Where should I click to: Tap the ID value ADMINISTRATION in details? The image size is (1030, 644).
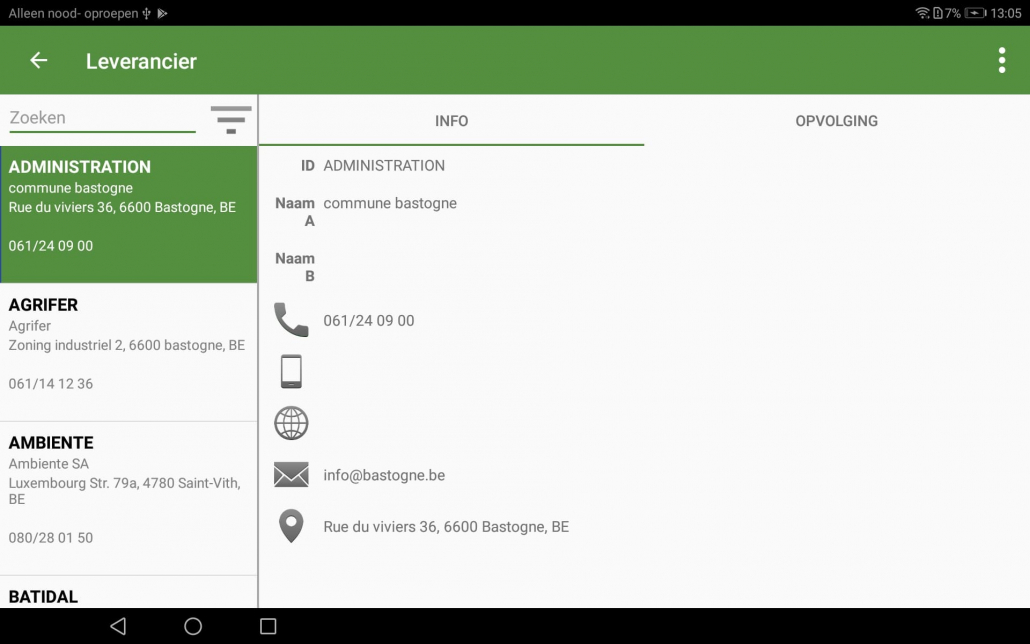(x=384, y=166)
